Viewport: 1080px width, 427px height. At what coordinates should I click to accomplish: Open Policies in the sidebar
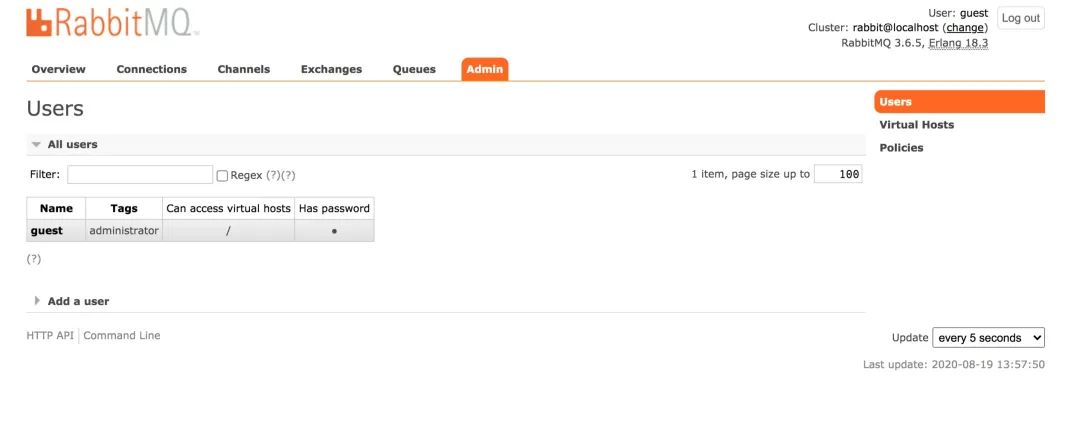tap(901, 148)
